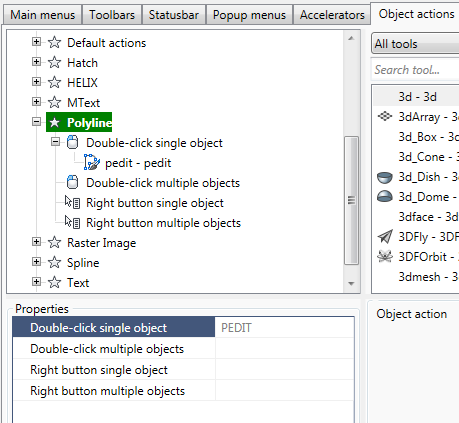Click cursor-menu icon for Right button single object
Screen dimensions: 459x423
tap(72, 202)
